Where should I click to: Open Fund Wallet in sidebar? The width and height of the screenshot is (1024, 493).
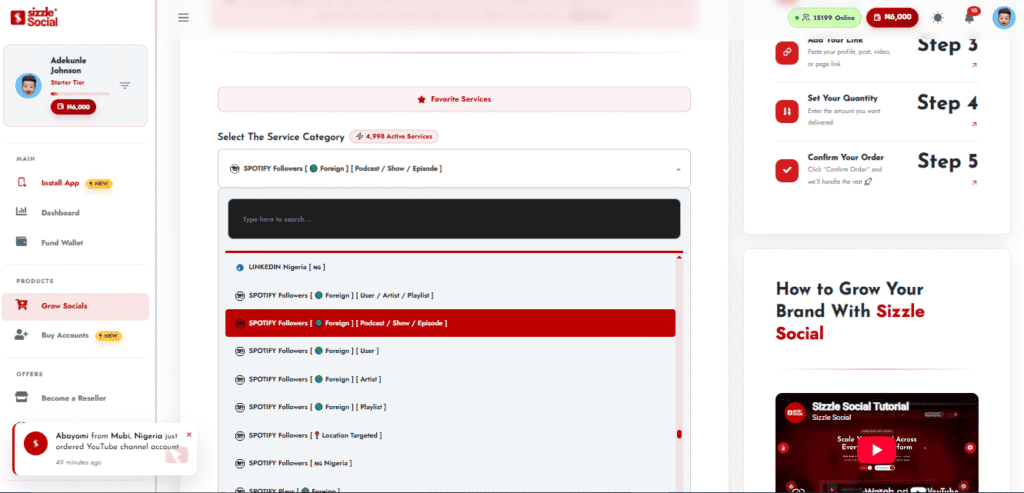62,243
